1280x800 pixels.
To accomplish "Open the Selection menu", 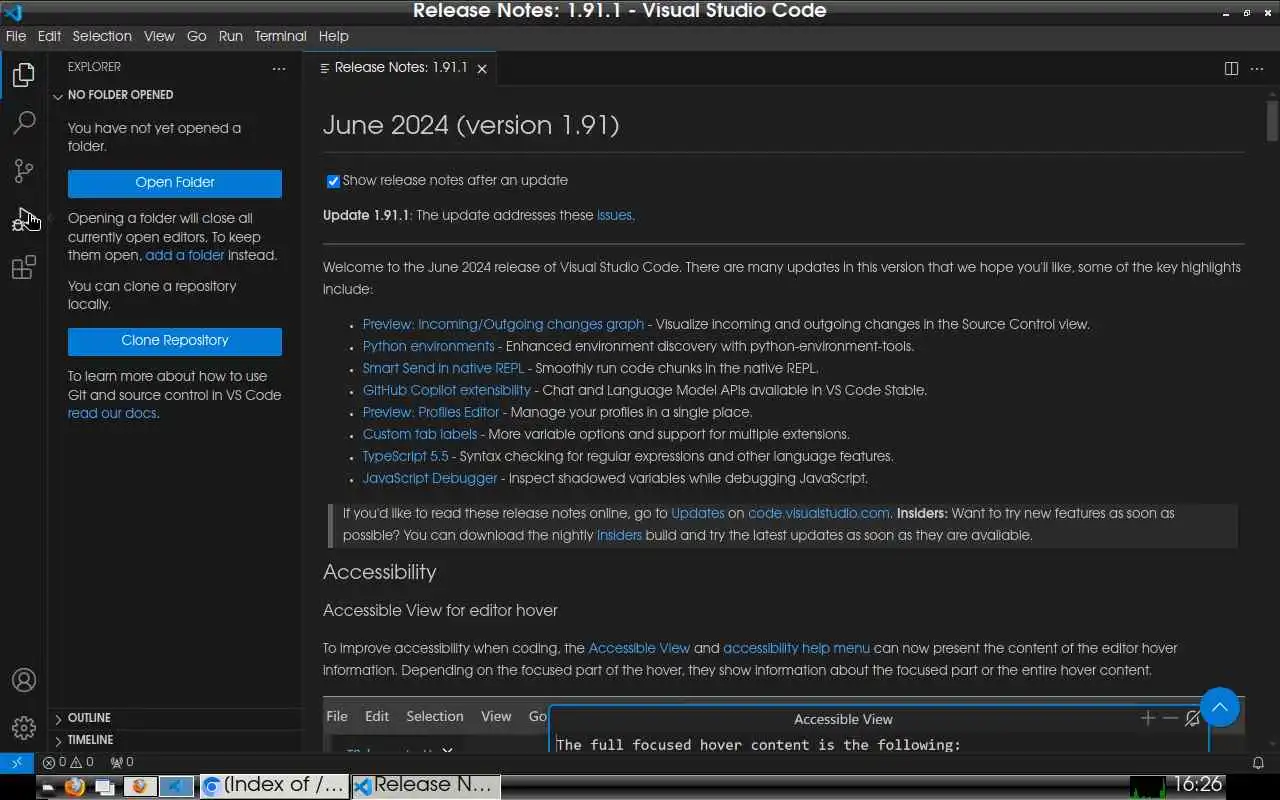I will click(102, 36).
